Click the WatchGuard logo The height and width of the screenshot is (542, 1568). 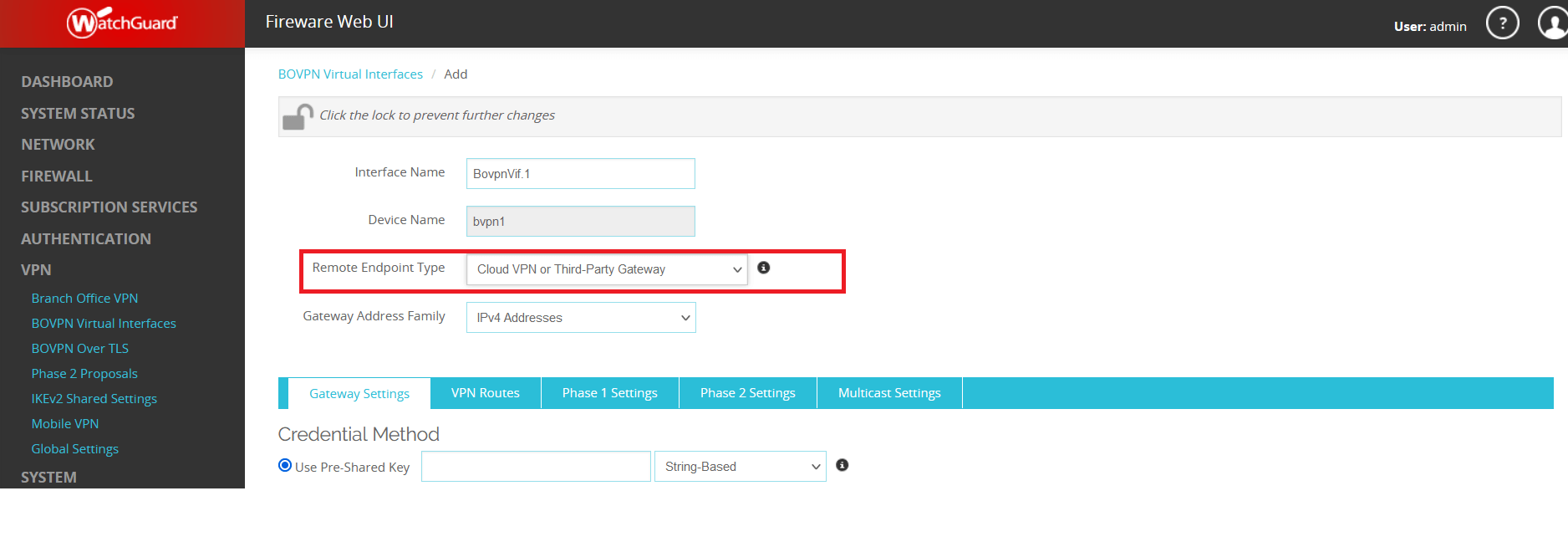(122, 23)
